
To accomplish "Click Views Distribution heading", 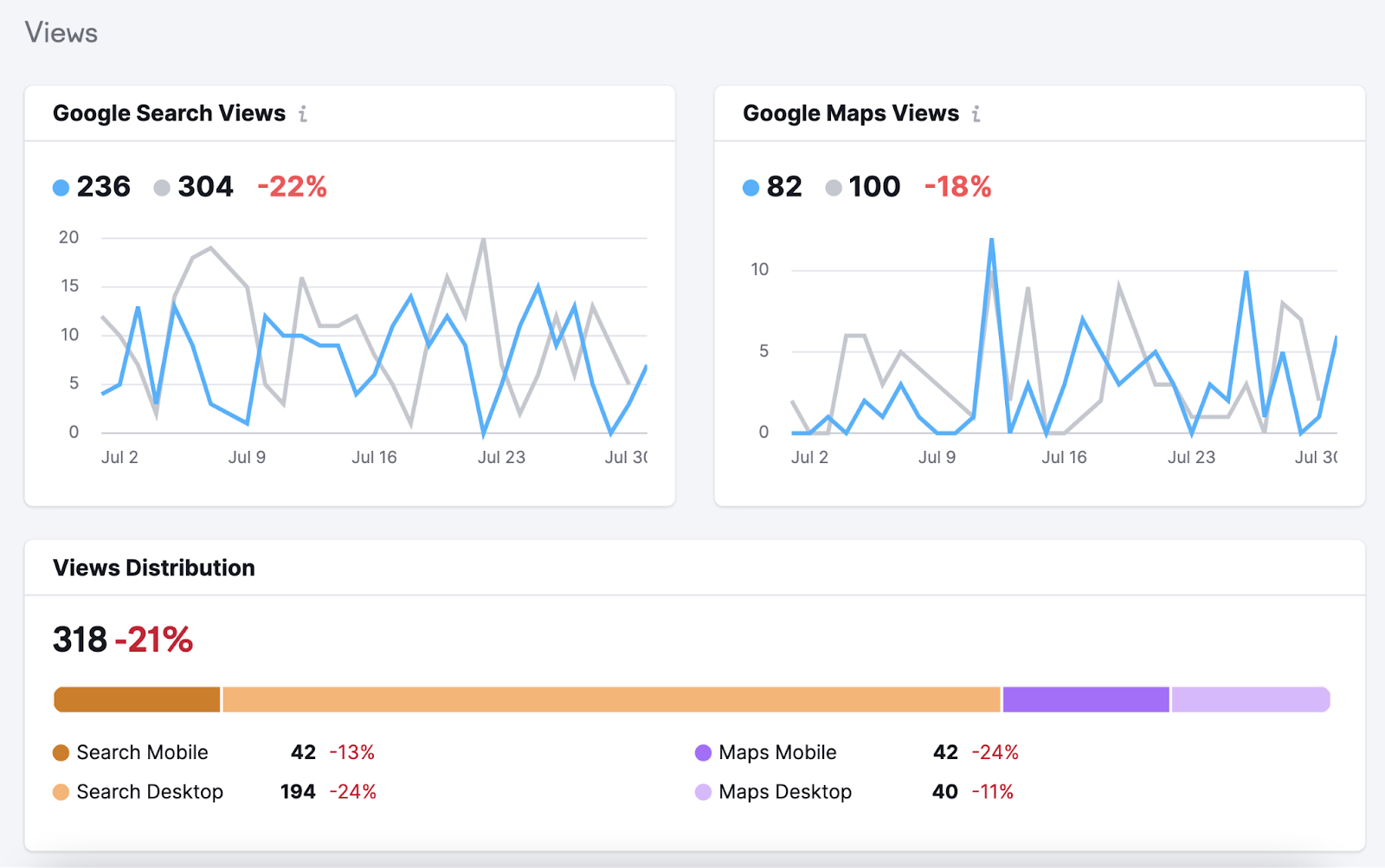I will click(154, 568).
